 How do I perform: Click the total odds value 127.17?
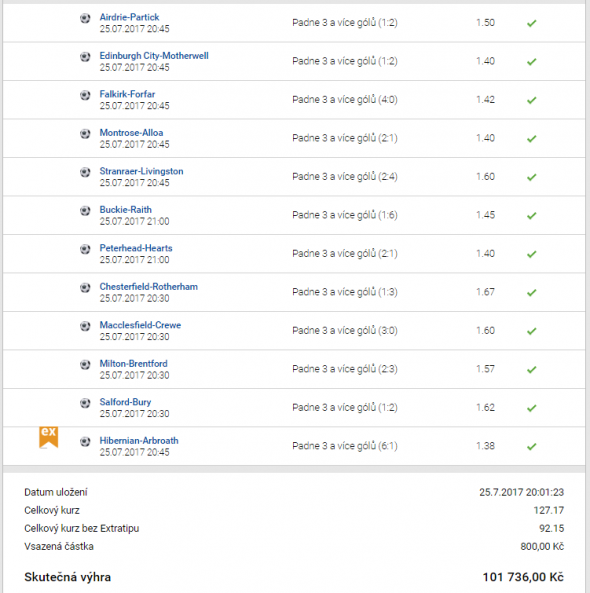548,510
